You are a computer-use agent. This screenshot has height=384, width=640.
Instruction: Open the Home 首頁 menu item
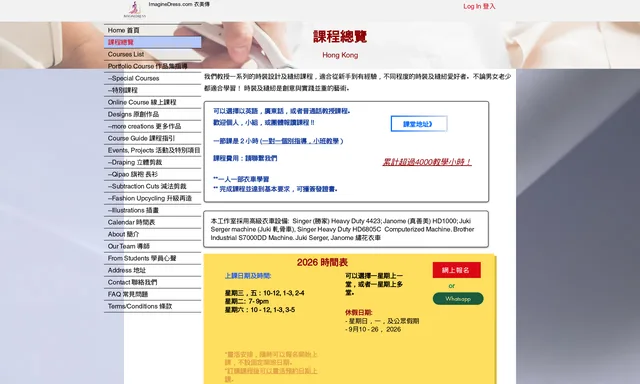pyautogui.click(x=152, y=30)
